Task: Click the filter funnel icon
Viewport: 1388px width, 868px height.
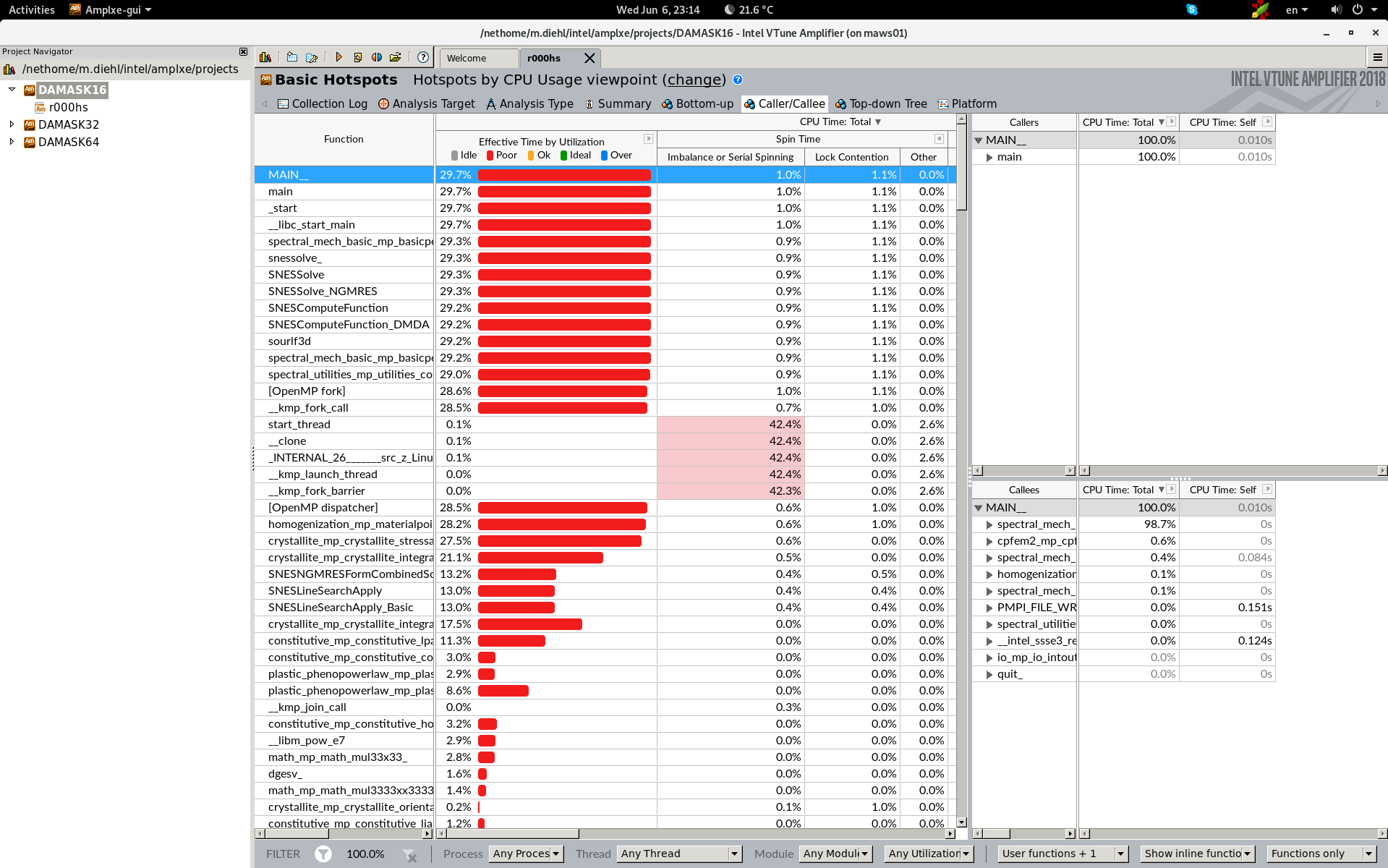Action: pyautogui.click(x=323, y=854)
